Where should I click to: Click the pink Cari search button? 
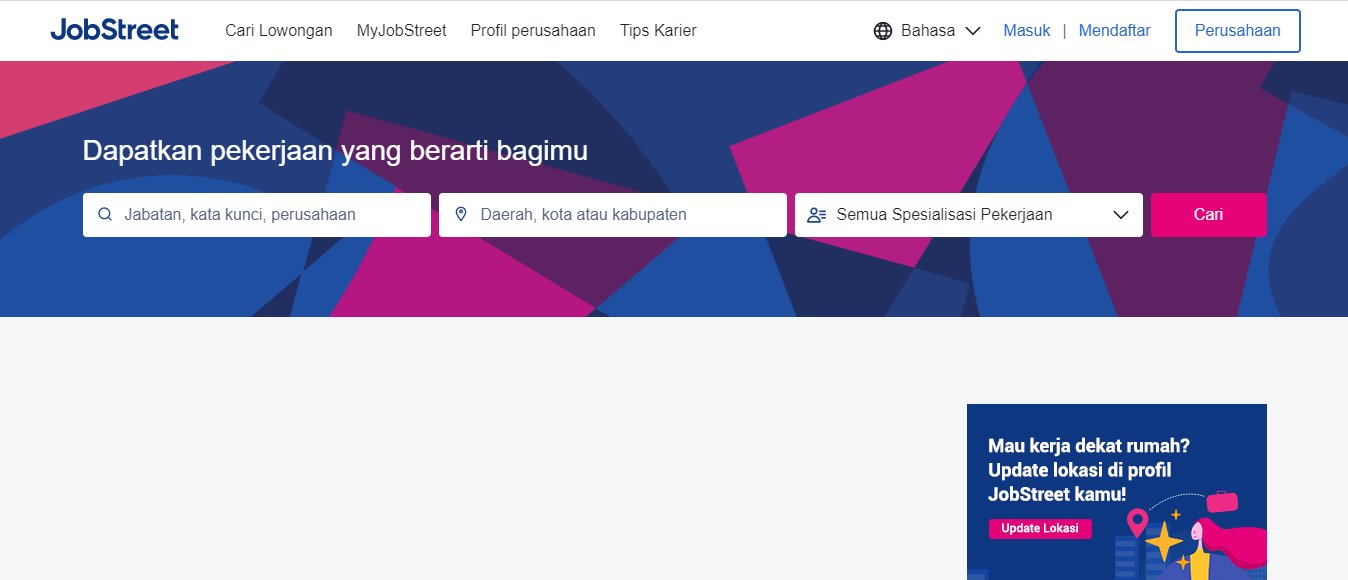(x=1209, y=215)
